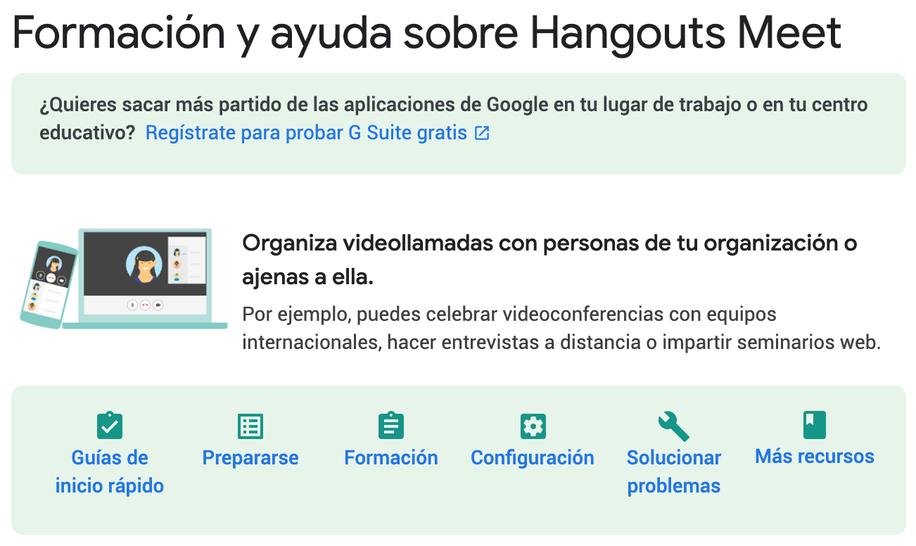Click the text ¿Quieres sacar más partido

453,119
